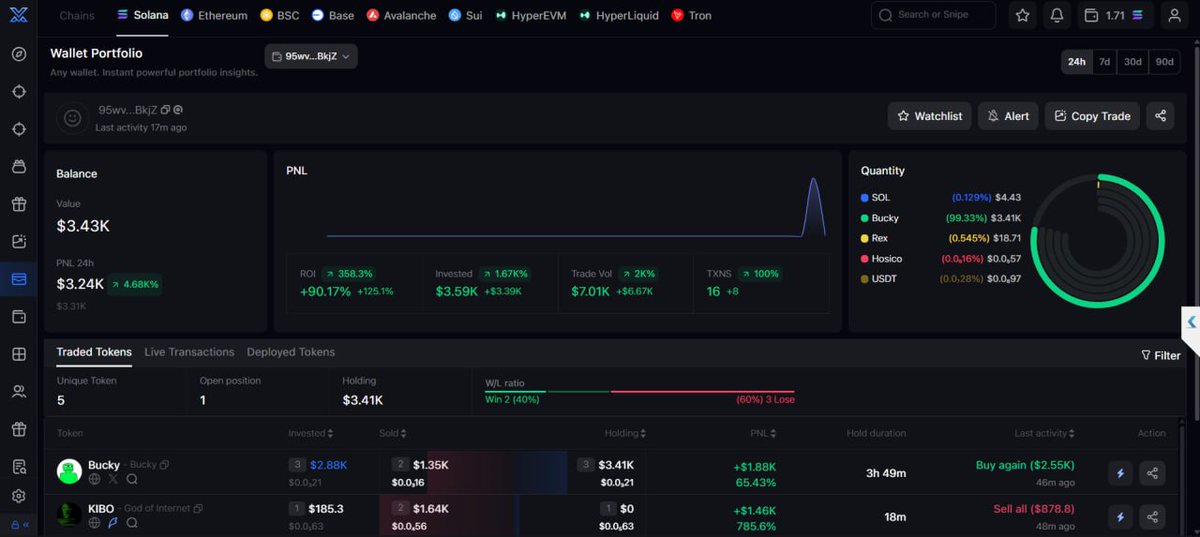
Task: Switch to Base chain
Action: 333,16
